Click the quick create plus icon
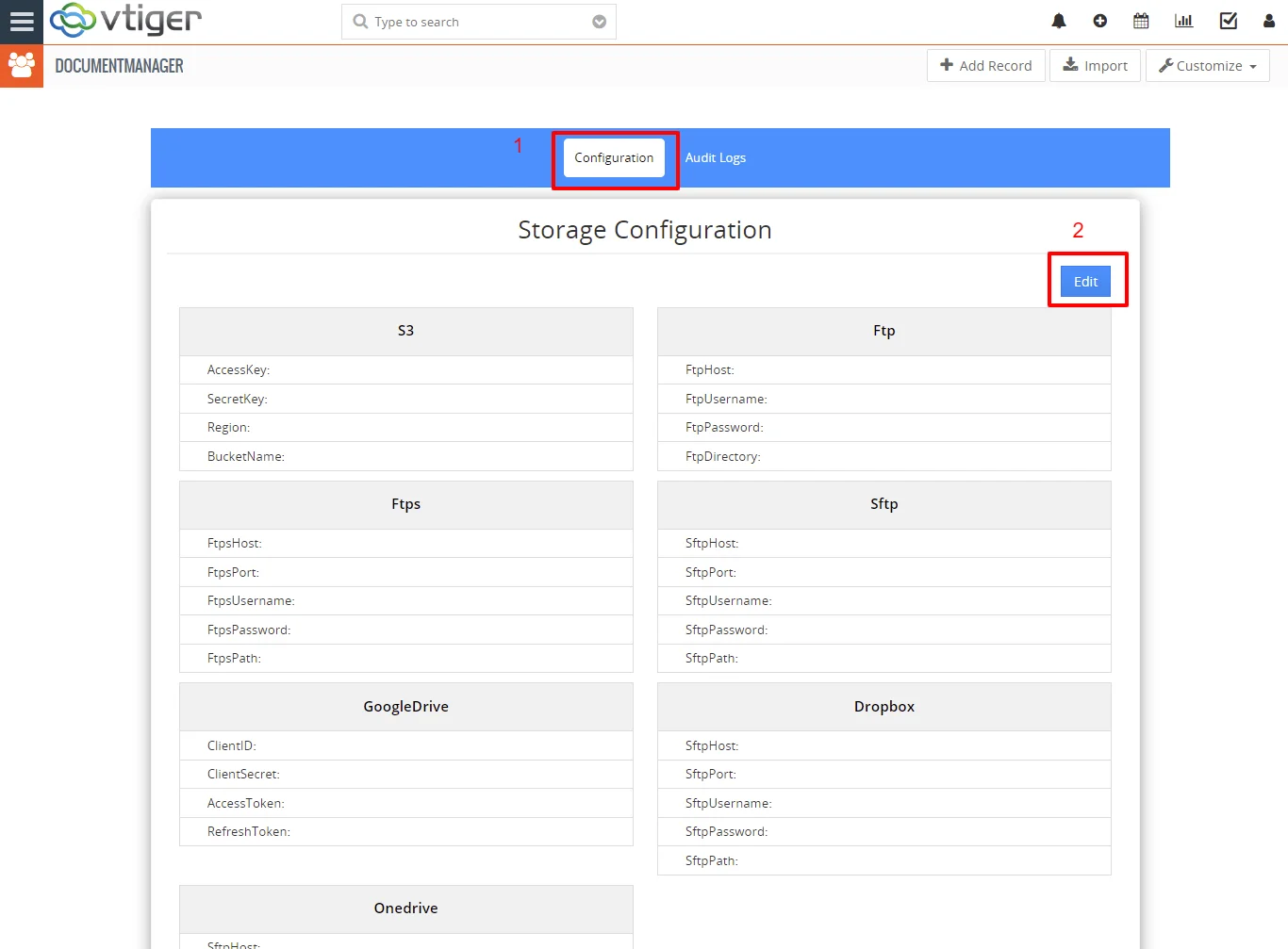The image size is (1288, 949). coord(1099,21)
